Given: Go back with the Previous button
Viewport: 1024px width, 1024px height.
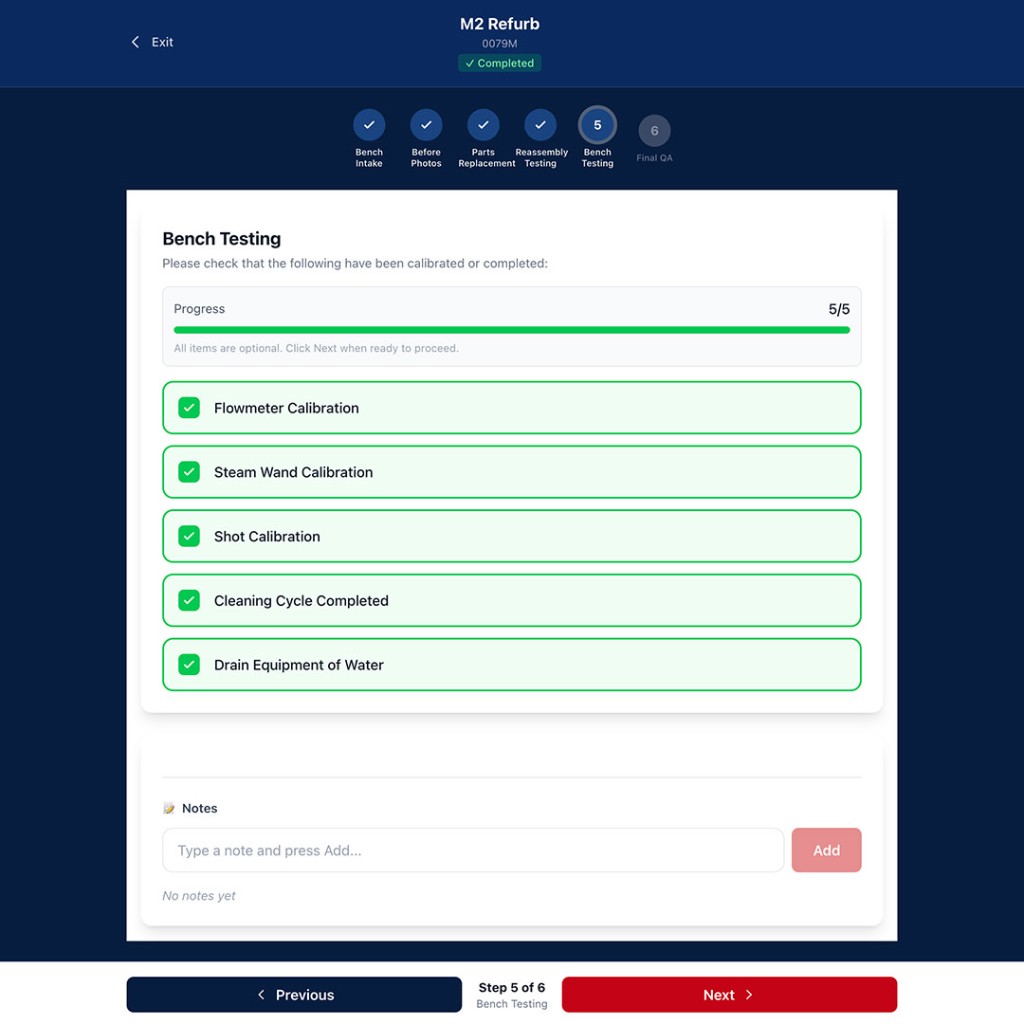Looking at the screenshot, I should pos(294,995).
